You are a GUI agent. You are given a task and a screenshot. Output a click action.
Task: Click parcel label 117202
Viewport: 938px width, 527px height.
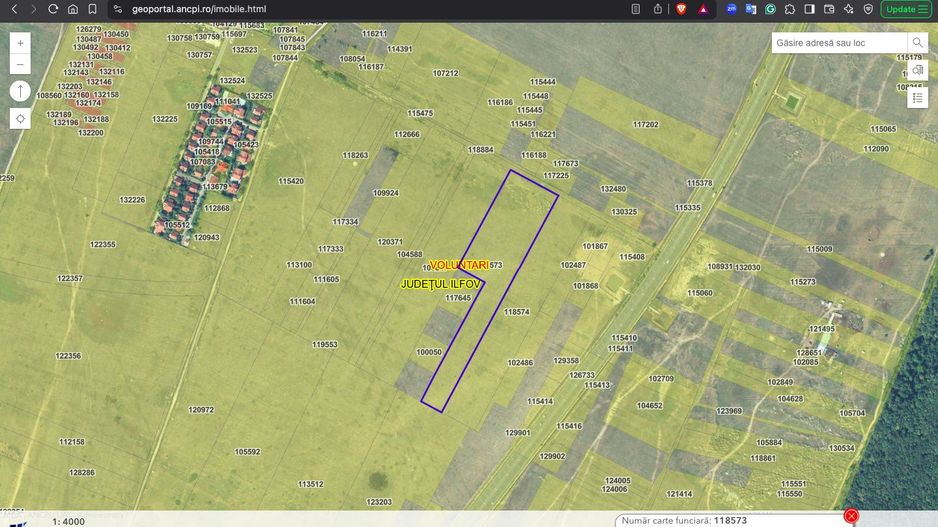pyautogui.click(x=645, y=124)
